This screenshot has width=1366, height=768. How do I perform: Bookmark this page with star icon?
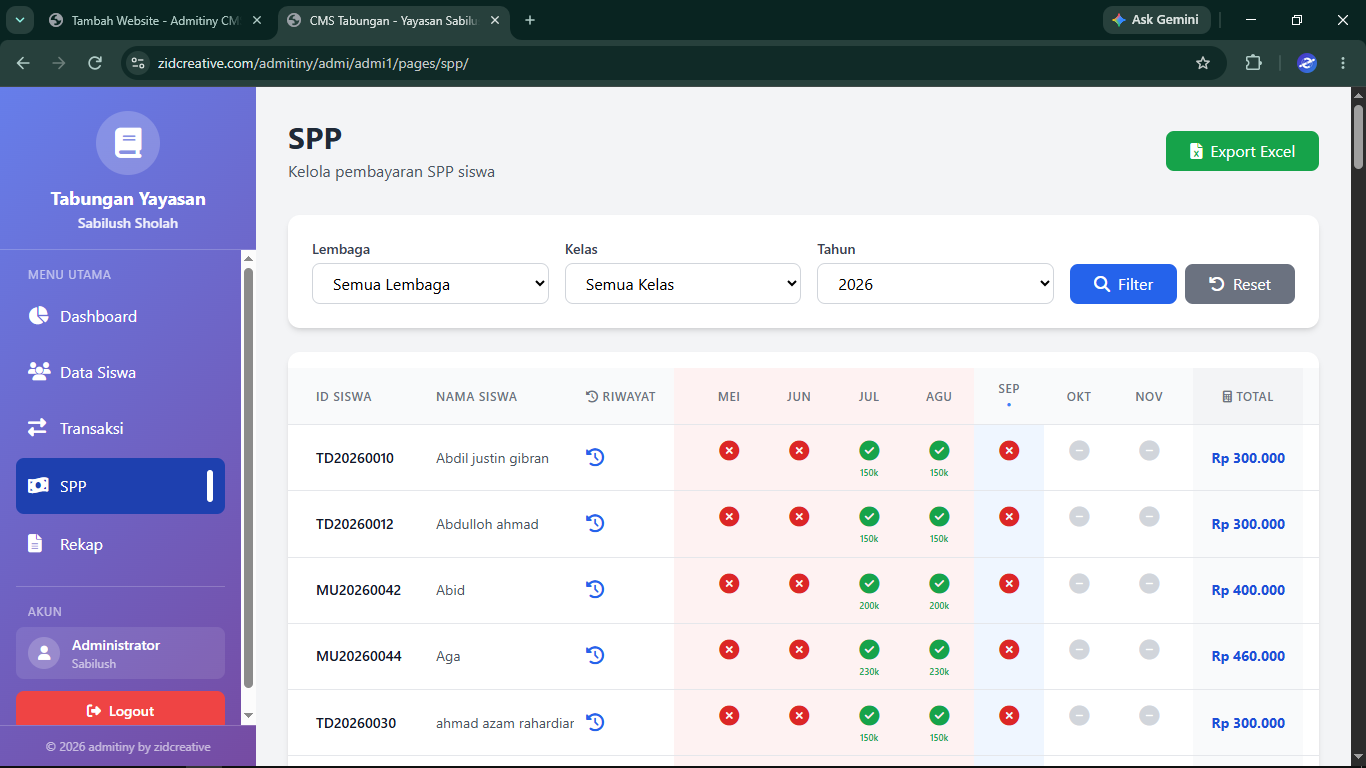point(1203,63)
